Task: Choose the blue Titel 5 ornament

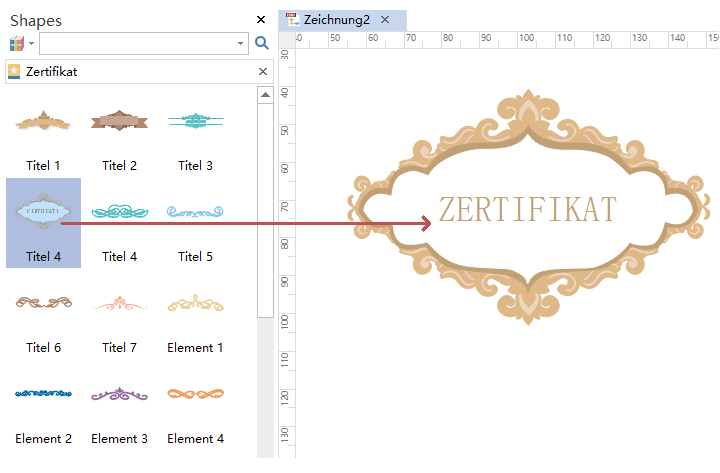Action: click(x=195, y=212)
